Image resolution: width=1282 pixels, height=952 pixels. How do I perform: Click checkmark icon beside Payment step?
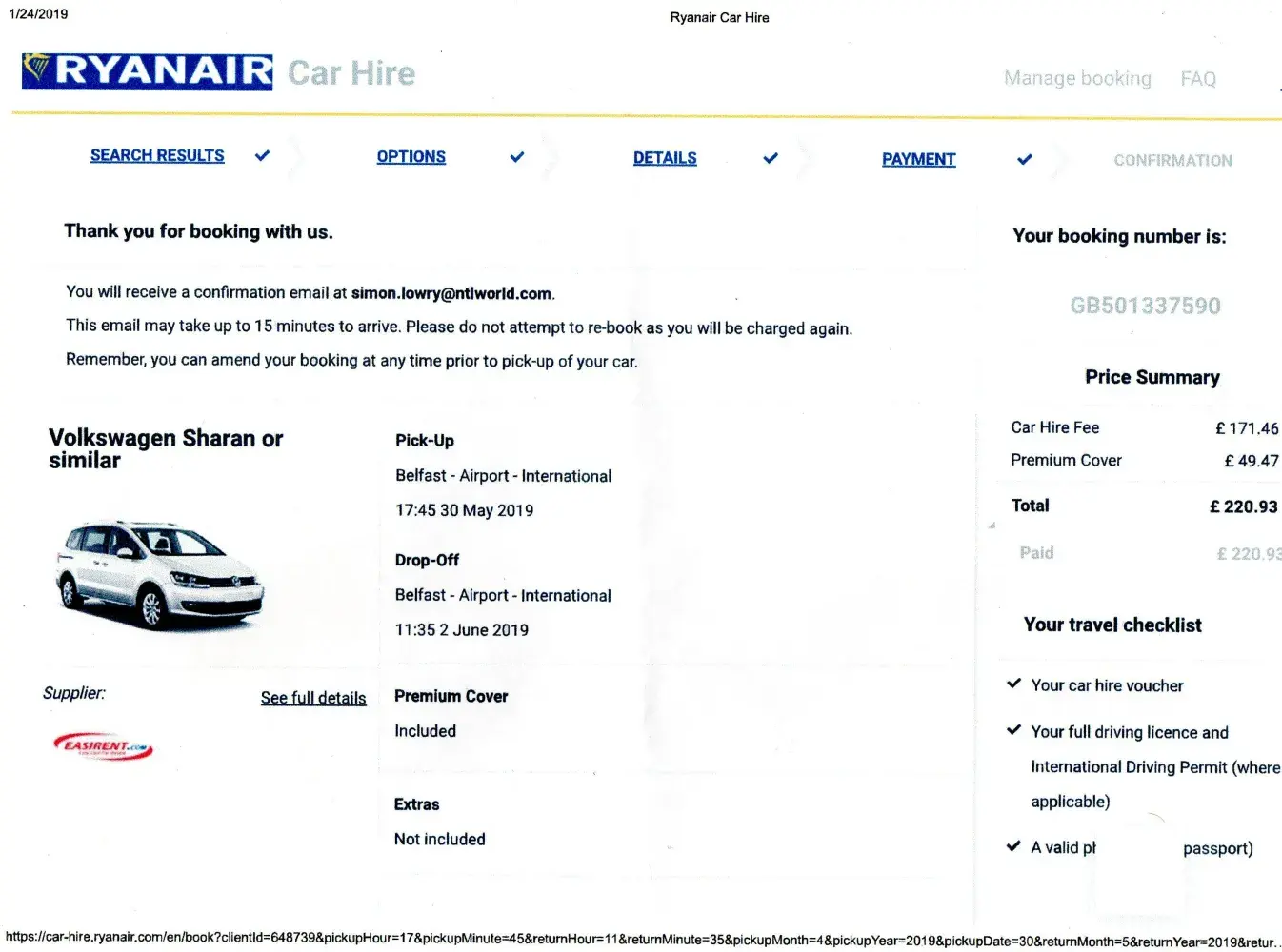pos(1024,159)
